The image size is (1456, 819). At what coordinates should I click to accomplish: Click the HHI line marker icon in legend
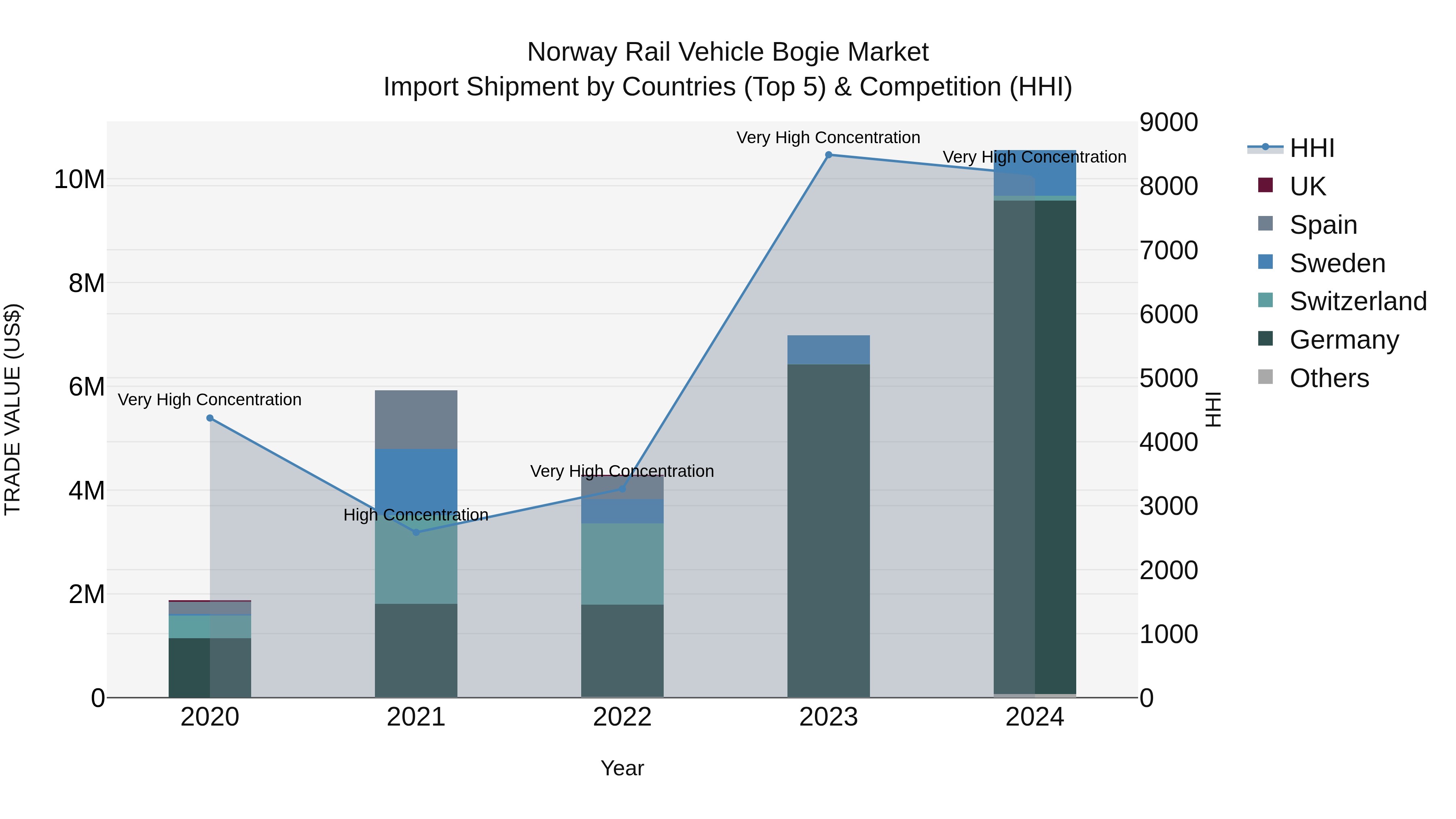(1266, 148)
